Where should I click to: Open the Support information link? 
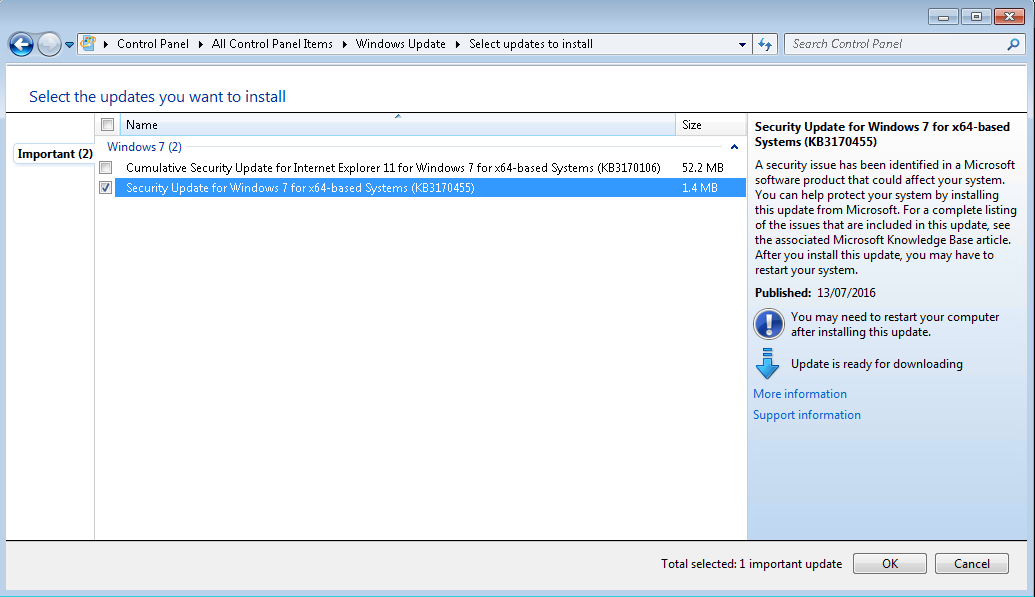point(807,415)
